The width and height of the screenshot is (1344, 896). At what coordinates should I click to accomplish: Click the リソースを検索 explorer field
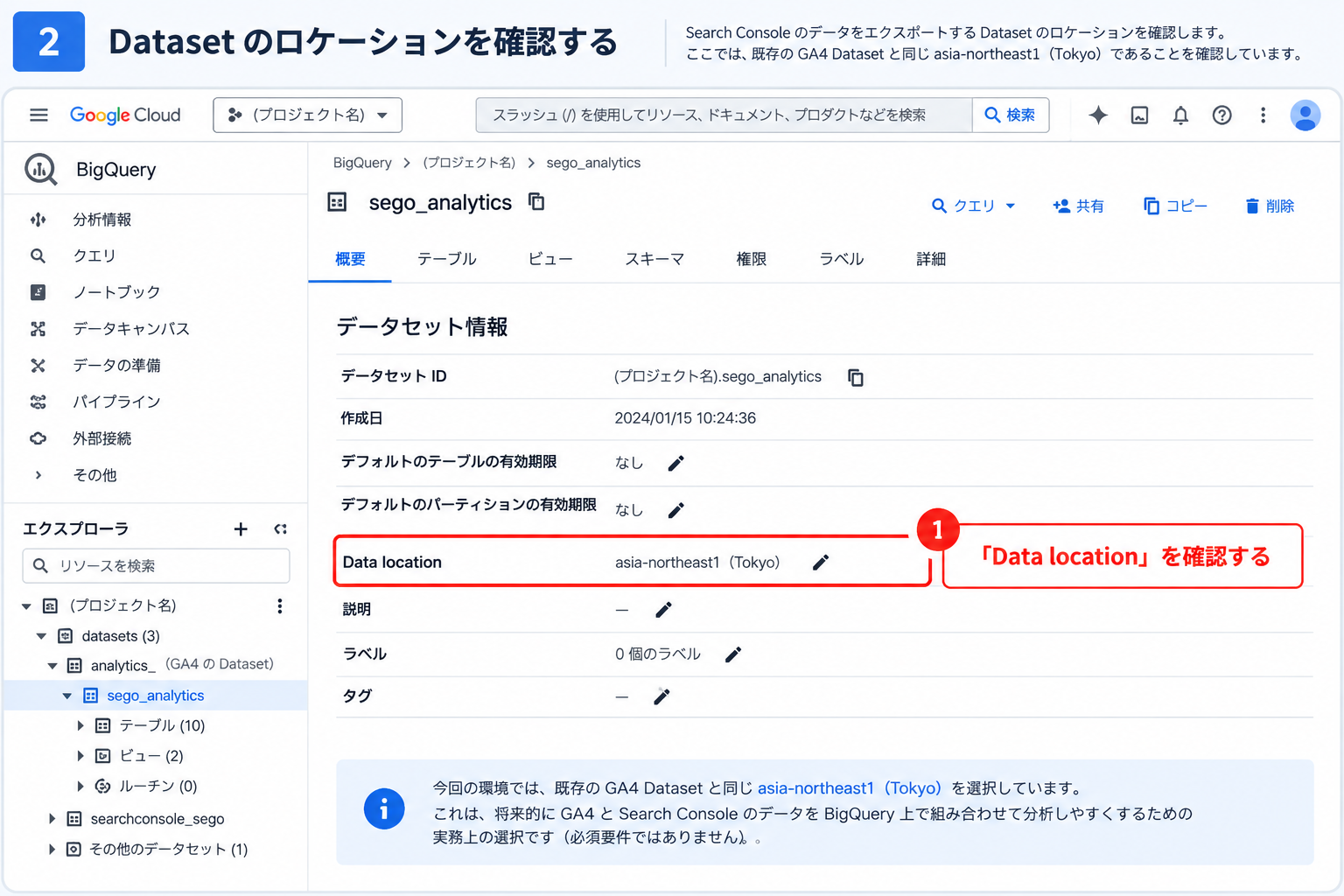pos(156,566)
